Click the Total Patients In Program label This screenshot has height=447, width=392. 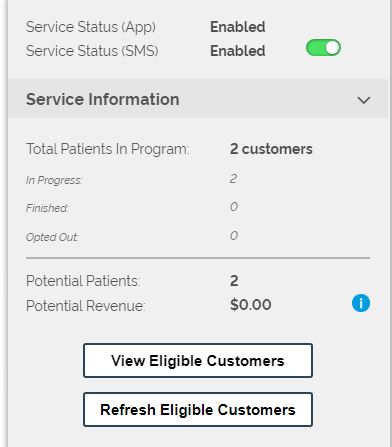click(x=107, y=149)
